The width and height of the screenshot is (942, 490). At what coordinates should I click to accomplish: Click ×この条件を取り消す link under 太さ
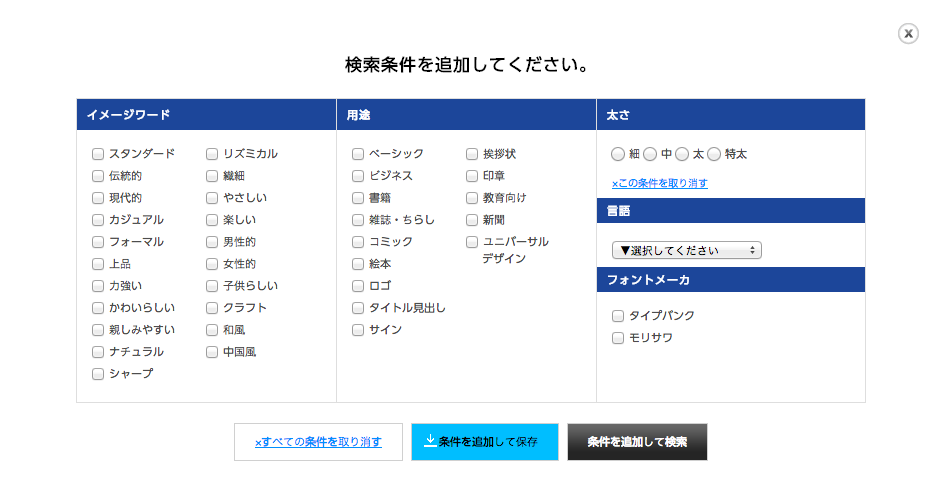coord(659,183)
